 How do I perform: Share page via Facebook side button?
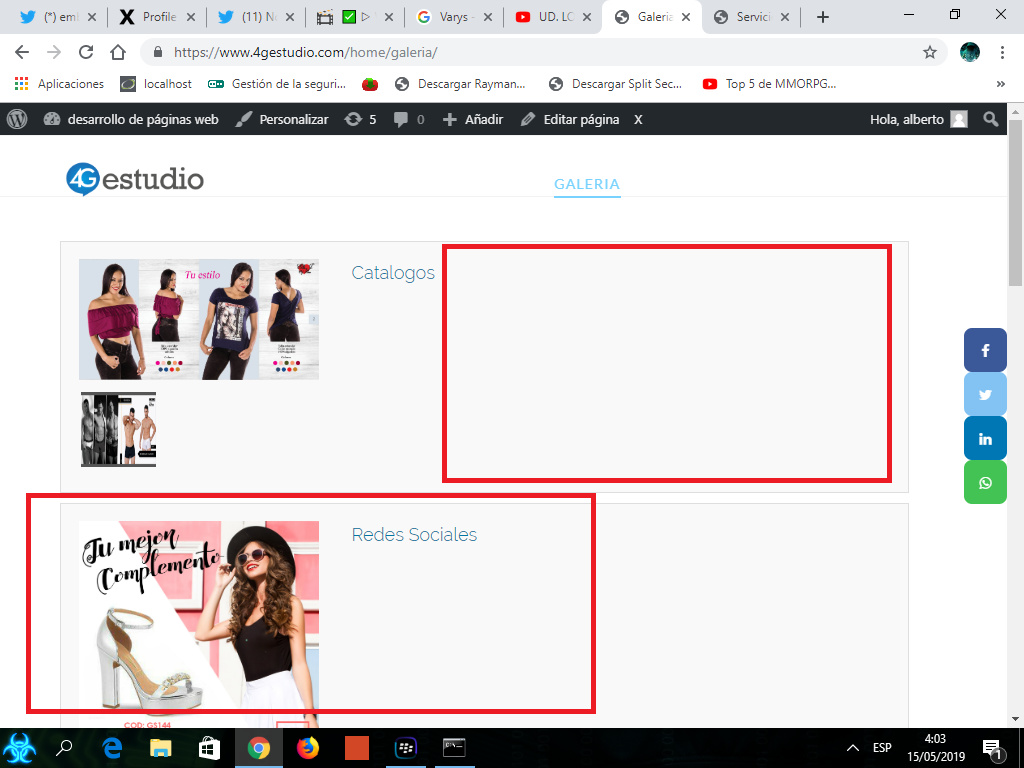[x=985, y=350]
